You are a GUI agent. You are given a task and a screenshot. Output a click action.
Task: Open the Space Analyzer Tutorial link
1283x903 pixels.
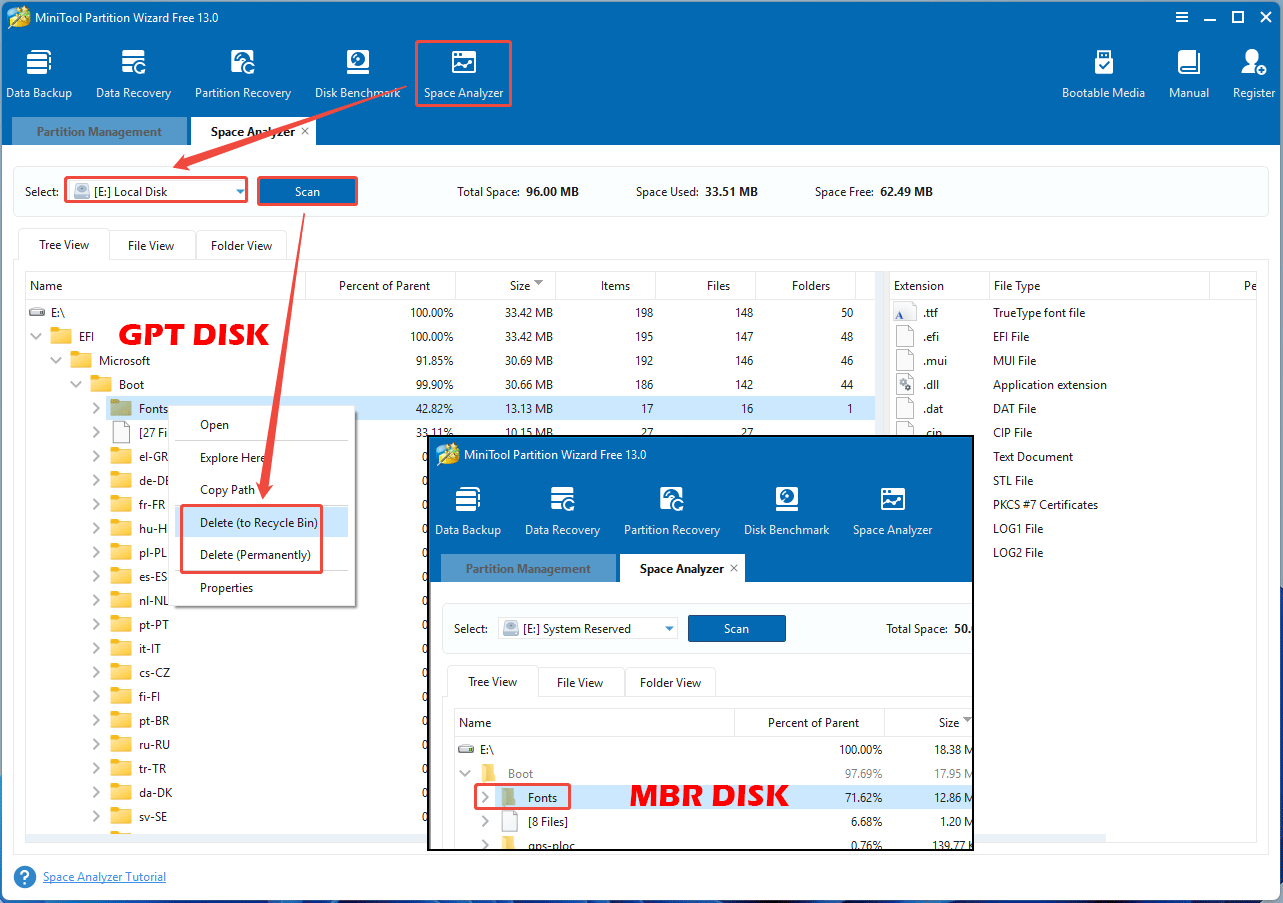pos(104,876)
